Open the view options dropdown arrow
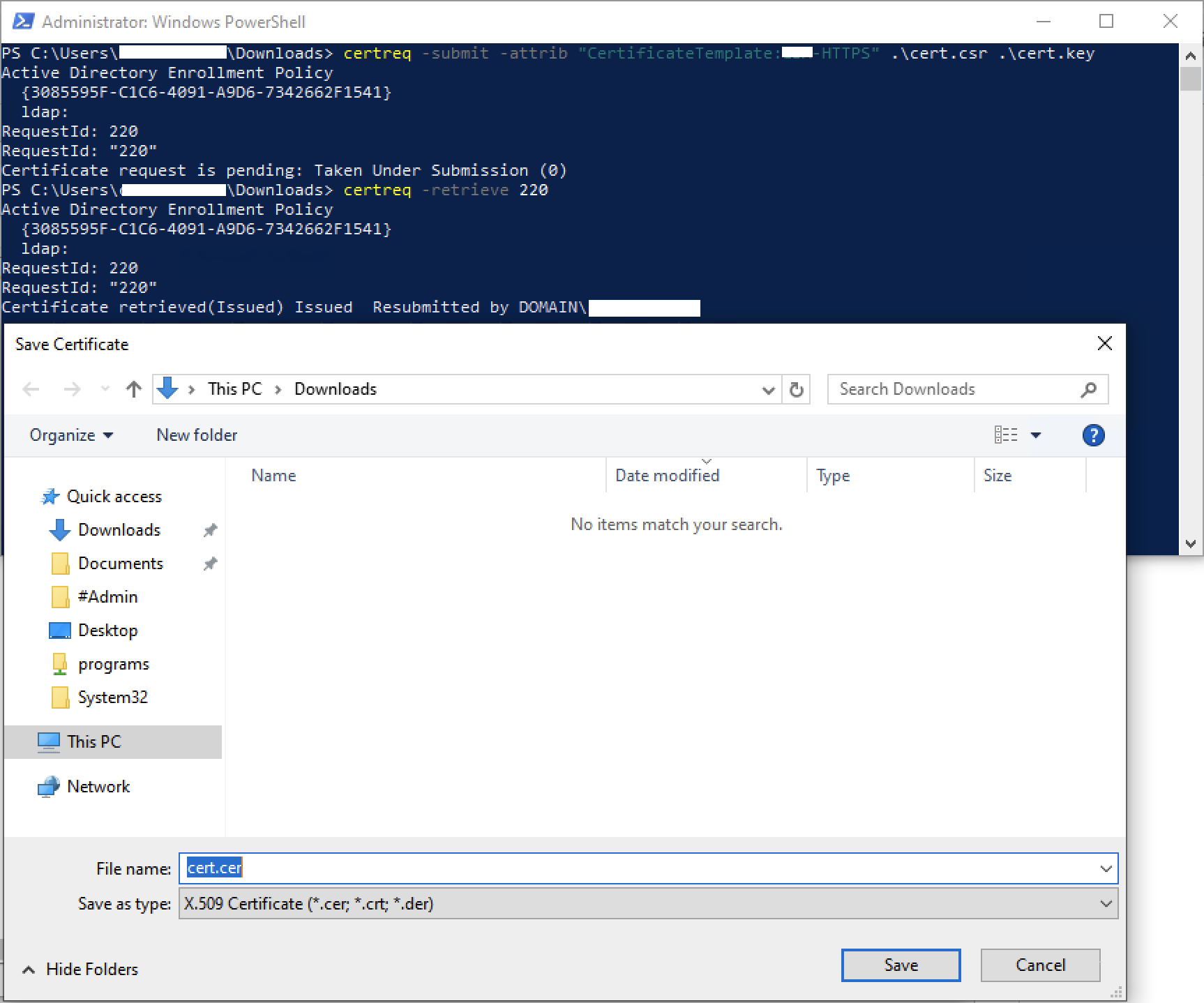The image size is (1204, 1003). [x=1036, y=435]
